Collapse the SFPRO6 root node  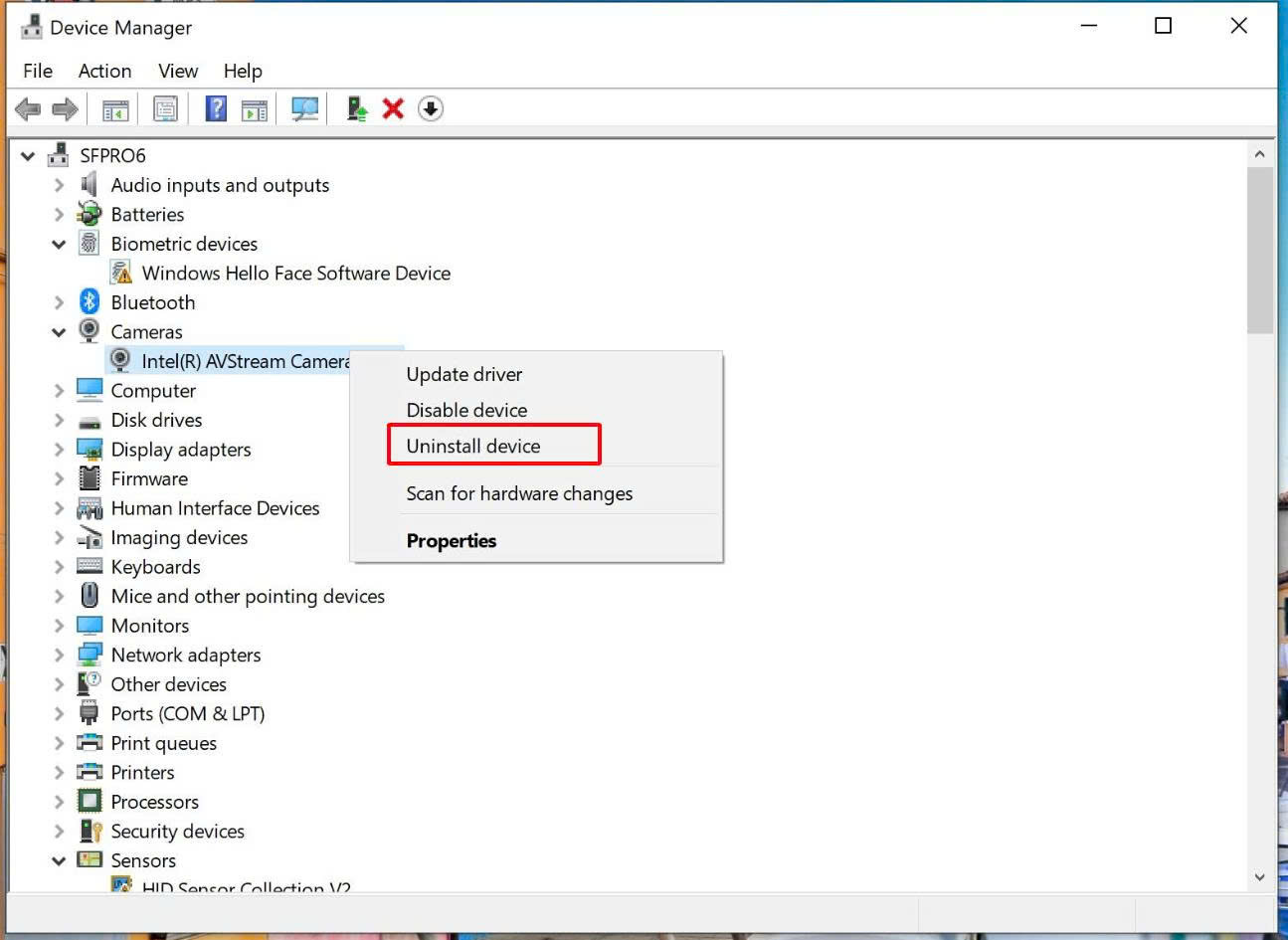[28, 156]
